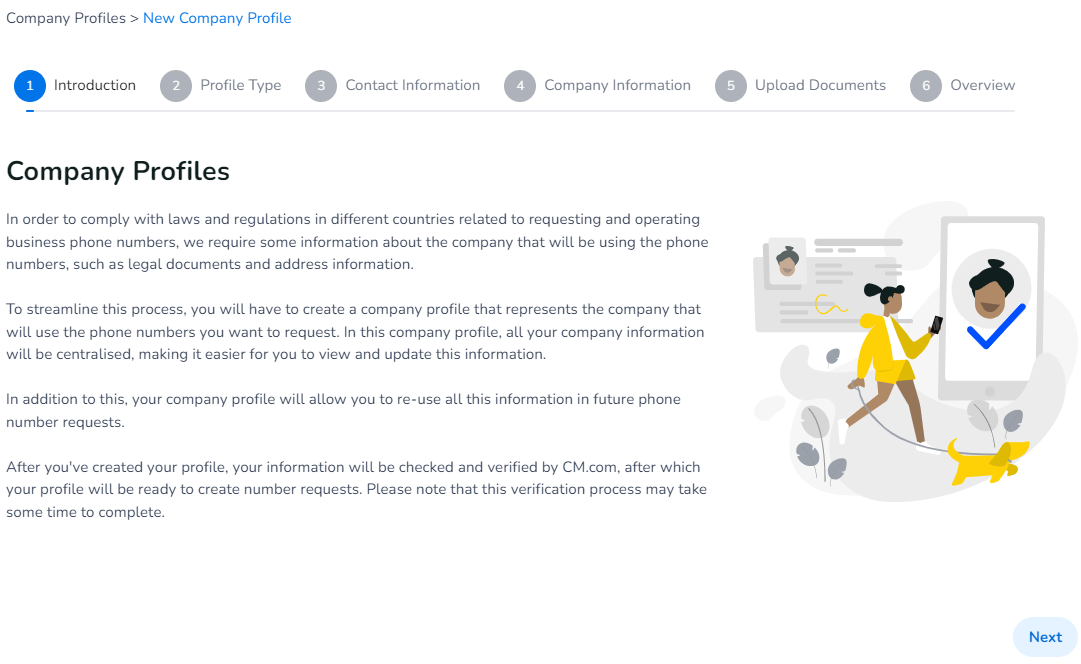Screen dimensions: 1081x664
Task: Click the paragraph mentioning CM.com verification
Action: coord(356,490)
